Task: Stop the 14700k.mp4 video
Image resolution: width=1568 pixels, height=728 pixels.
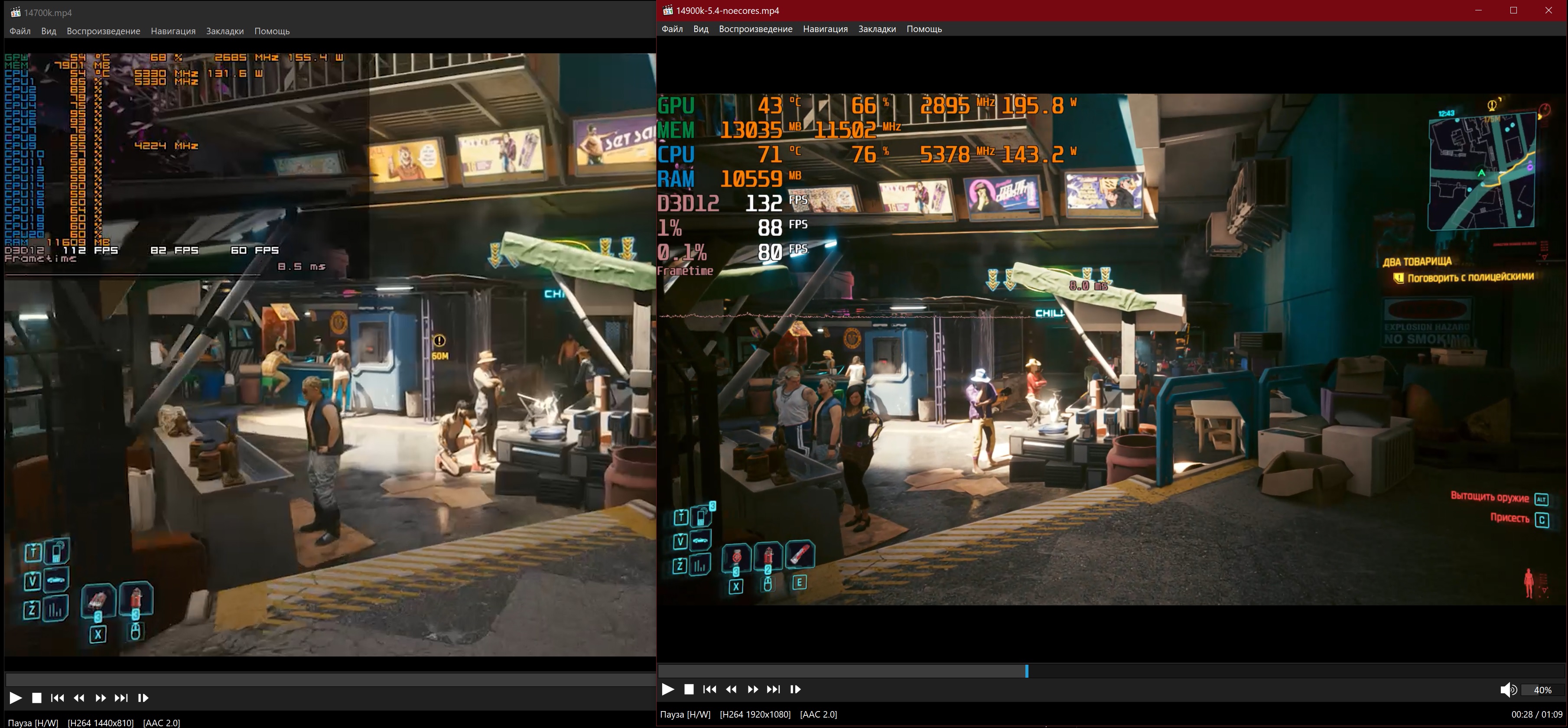Action: (36, 698)
